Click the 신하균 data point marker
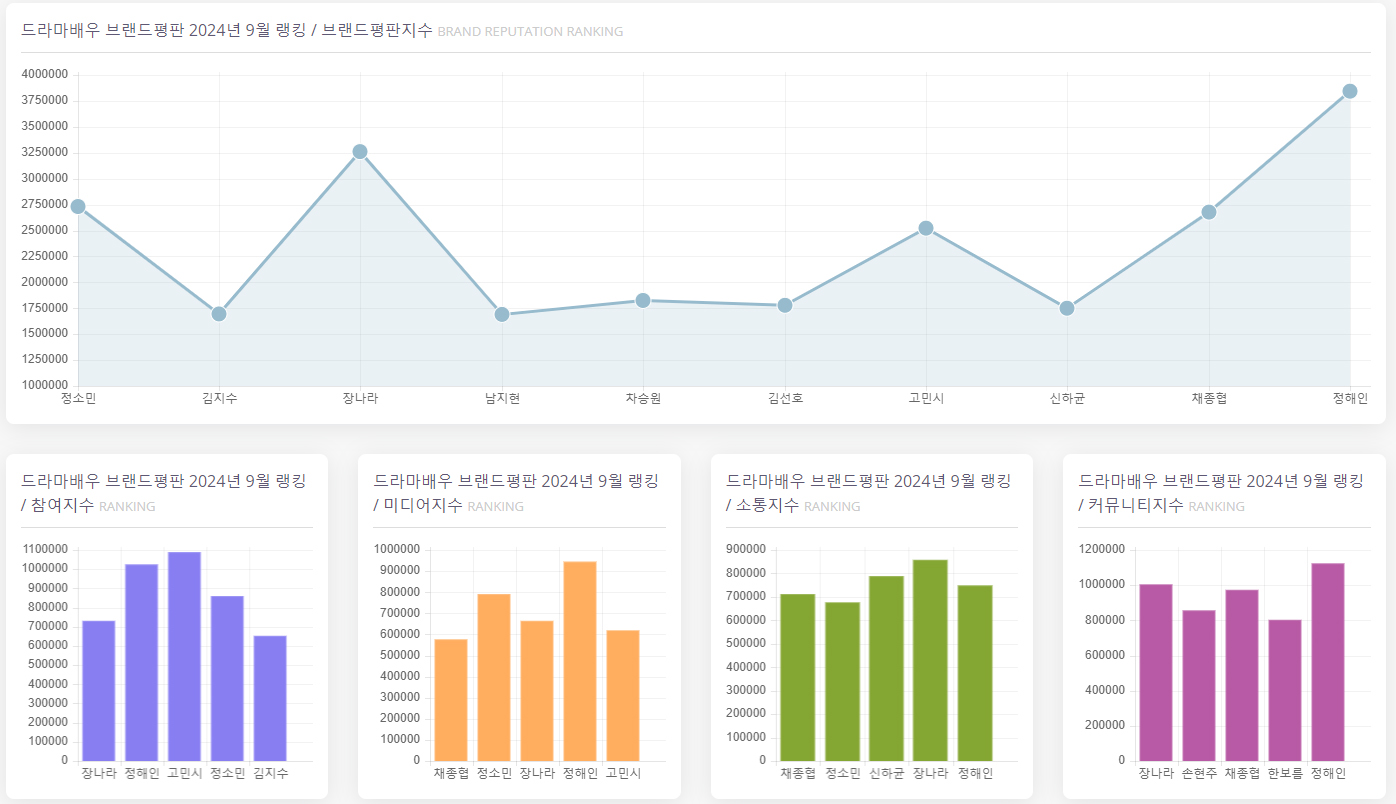Image resolution: width=1396 pixels, height=804 pixels. (1067, 308)
